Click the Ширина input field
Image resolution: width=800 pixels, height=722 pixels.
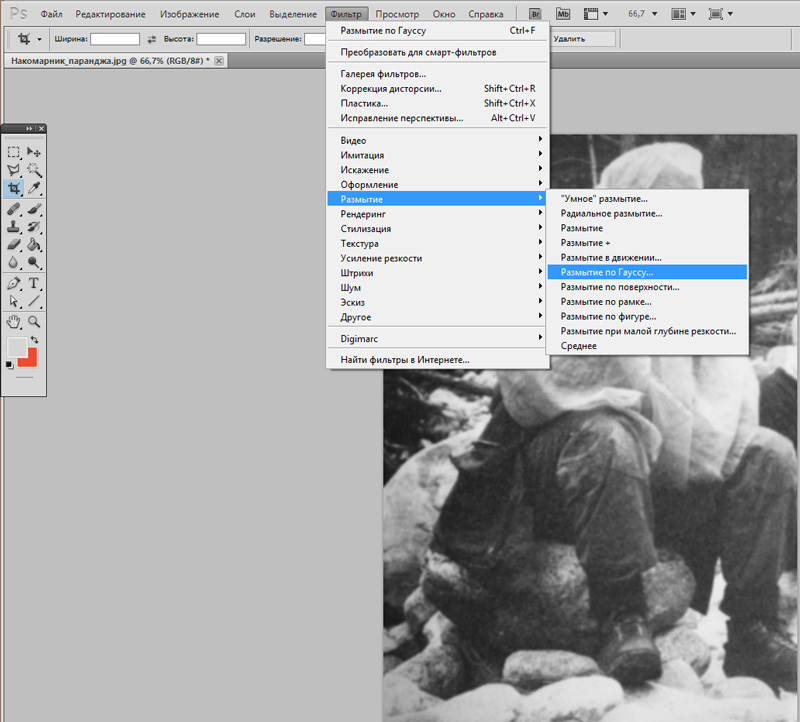[x=115, y=39]
